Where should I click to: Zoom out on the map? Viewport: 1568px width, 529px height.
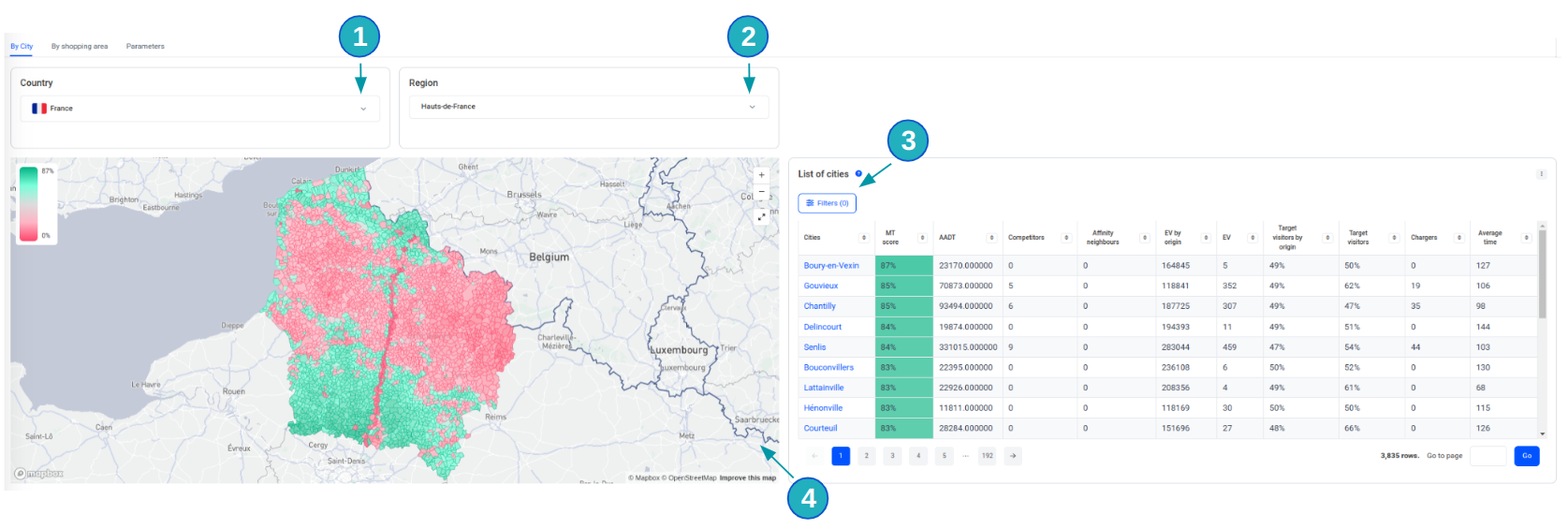pos(761,192)
